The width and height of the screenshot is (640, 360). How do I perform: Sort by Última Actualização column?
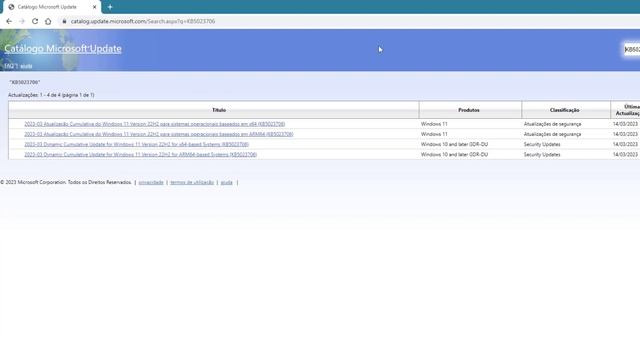pyautogui.click(x=627, y=110)
